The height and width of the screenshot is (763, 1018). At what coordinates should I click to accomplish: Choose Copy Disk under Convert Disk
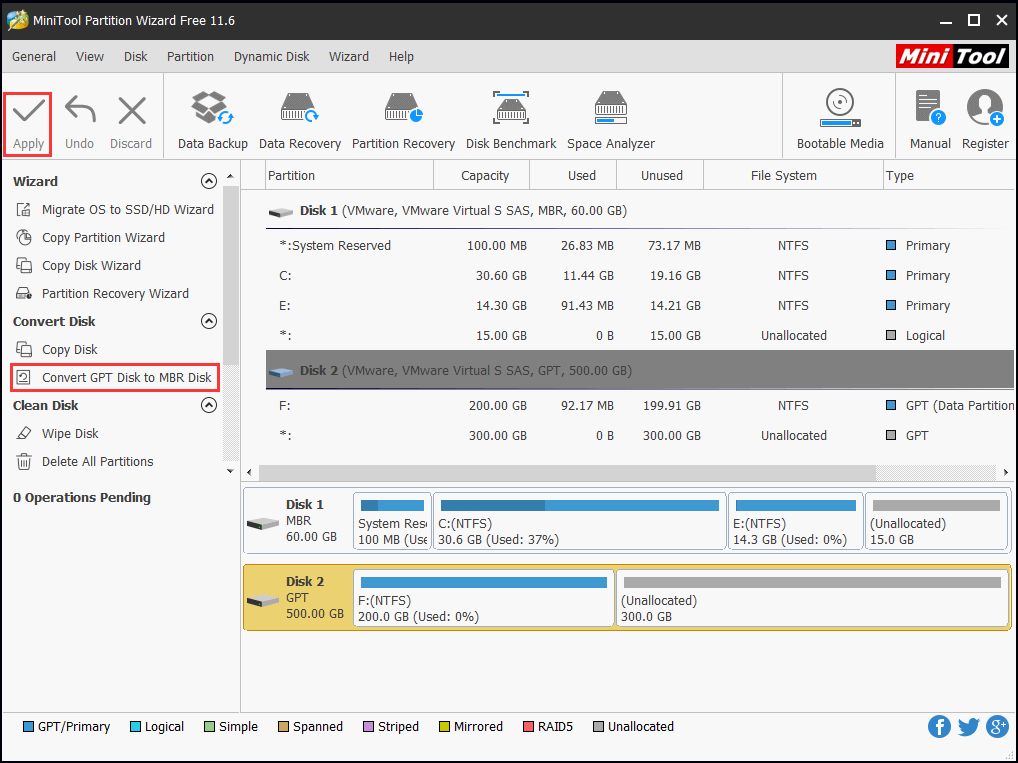56,349
